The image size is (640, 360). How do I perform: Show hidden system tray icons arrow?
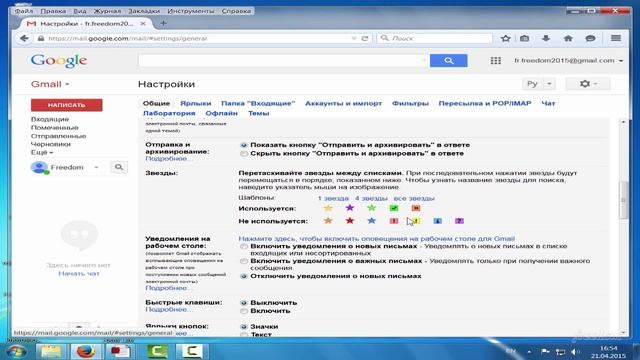coord(529,351)
